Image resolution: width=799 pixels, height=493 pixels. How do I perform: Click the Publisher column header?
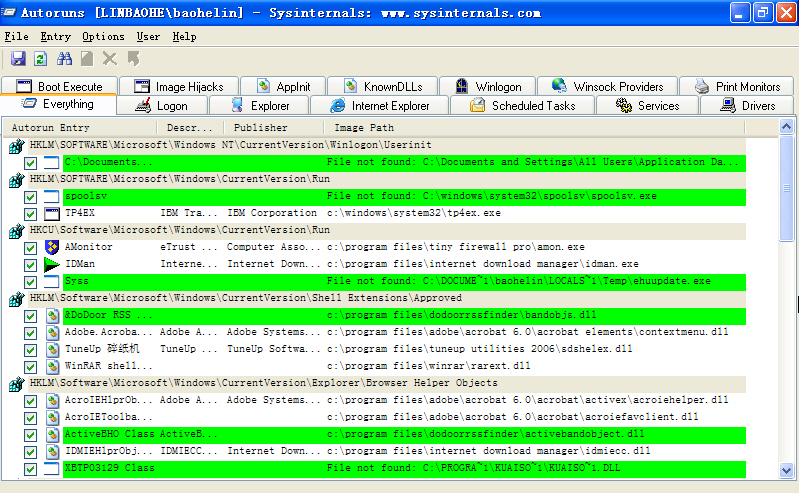click(x=273, y=127)
